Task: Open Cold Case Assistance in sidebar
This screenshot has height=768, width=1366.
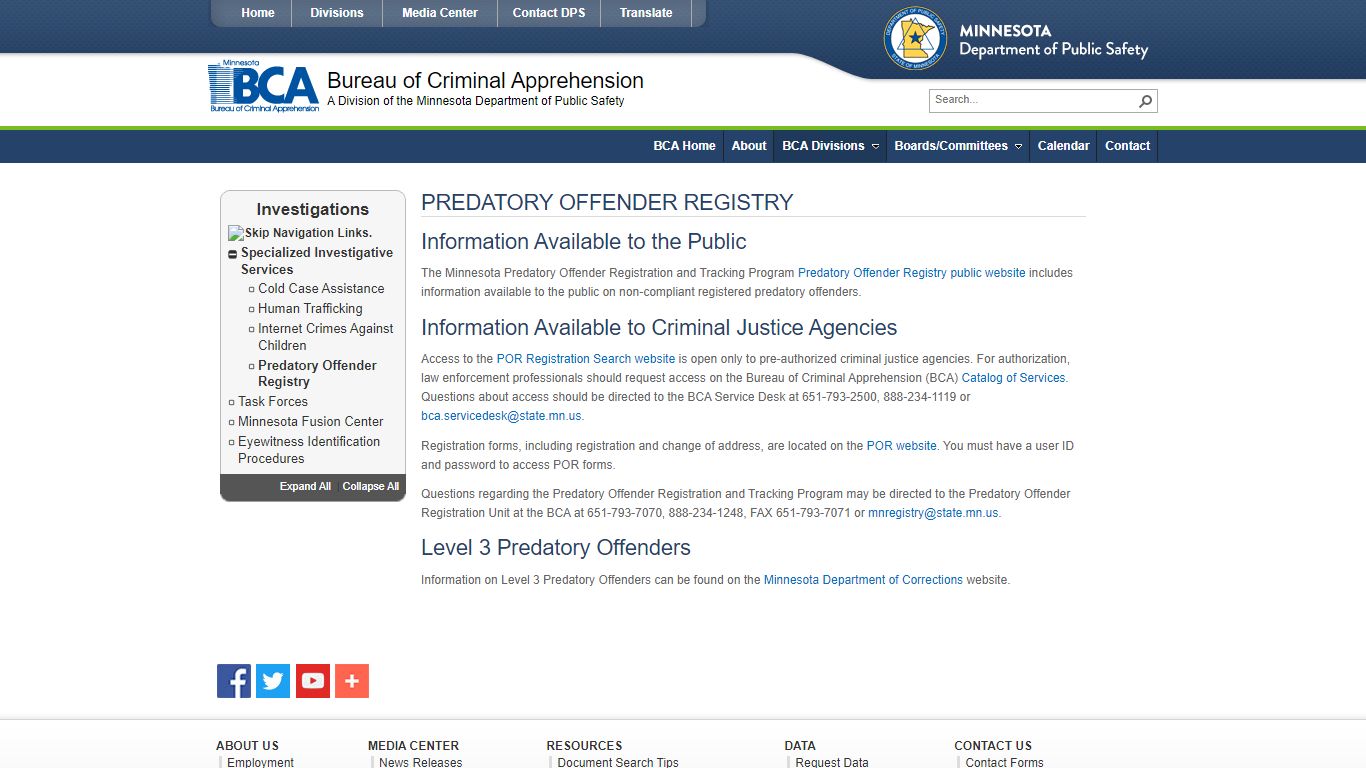Action: 321,288
